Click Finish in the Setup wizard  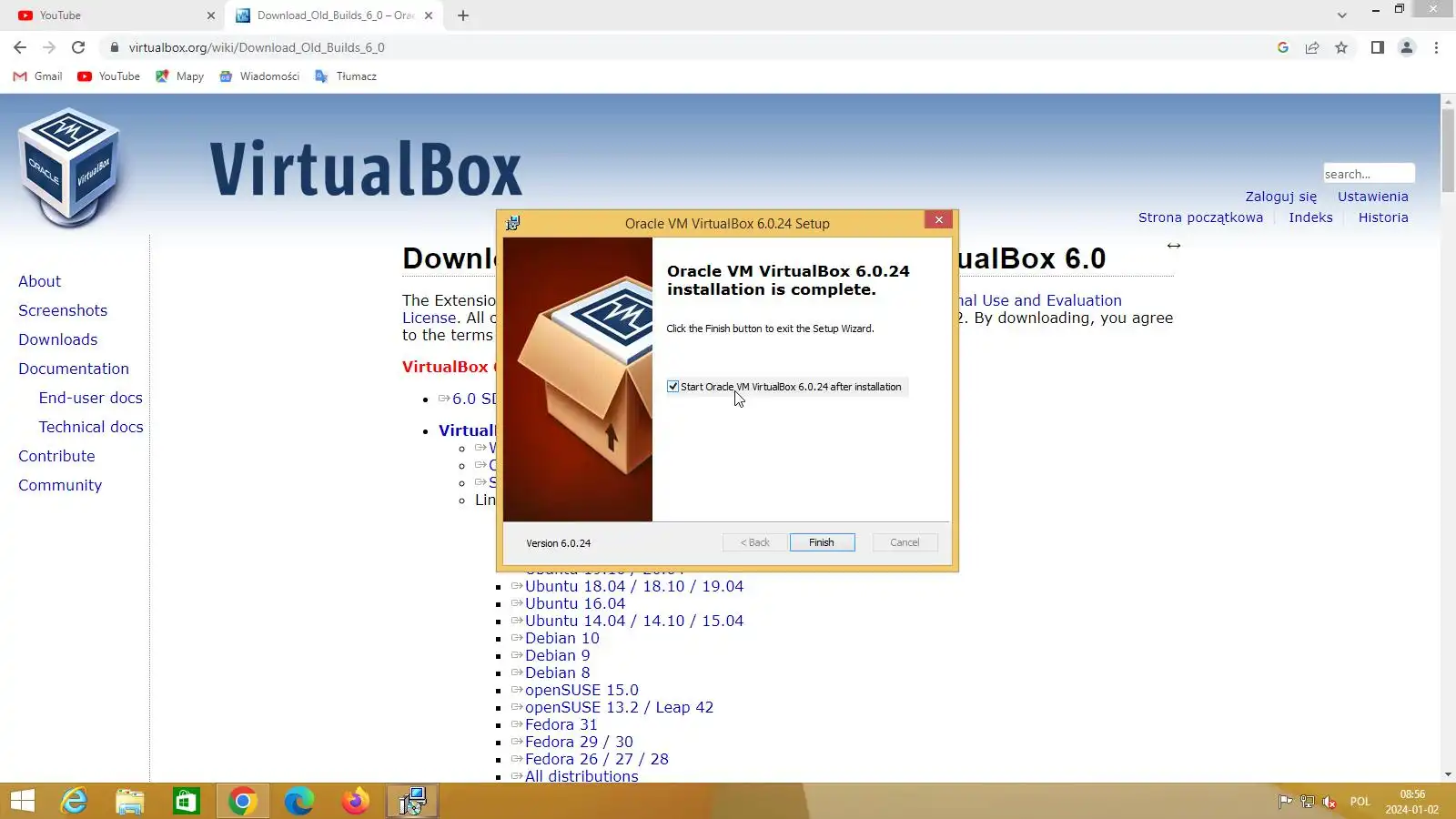(x=822, y=542)
